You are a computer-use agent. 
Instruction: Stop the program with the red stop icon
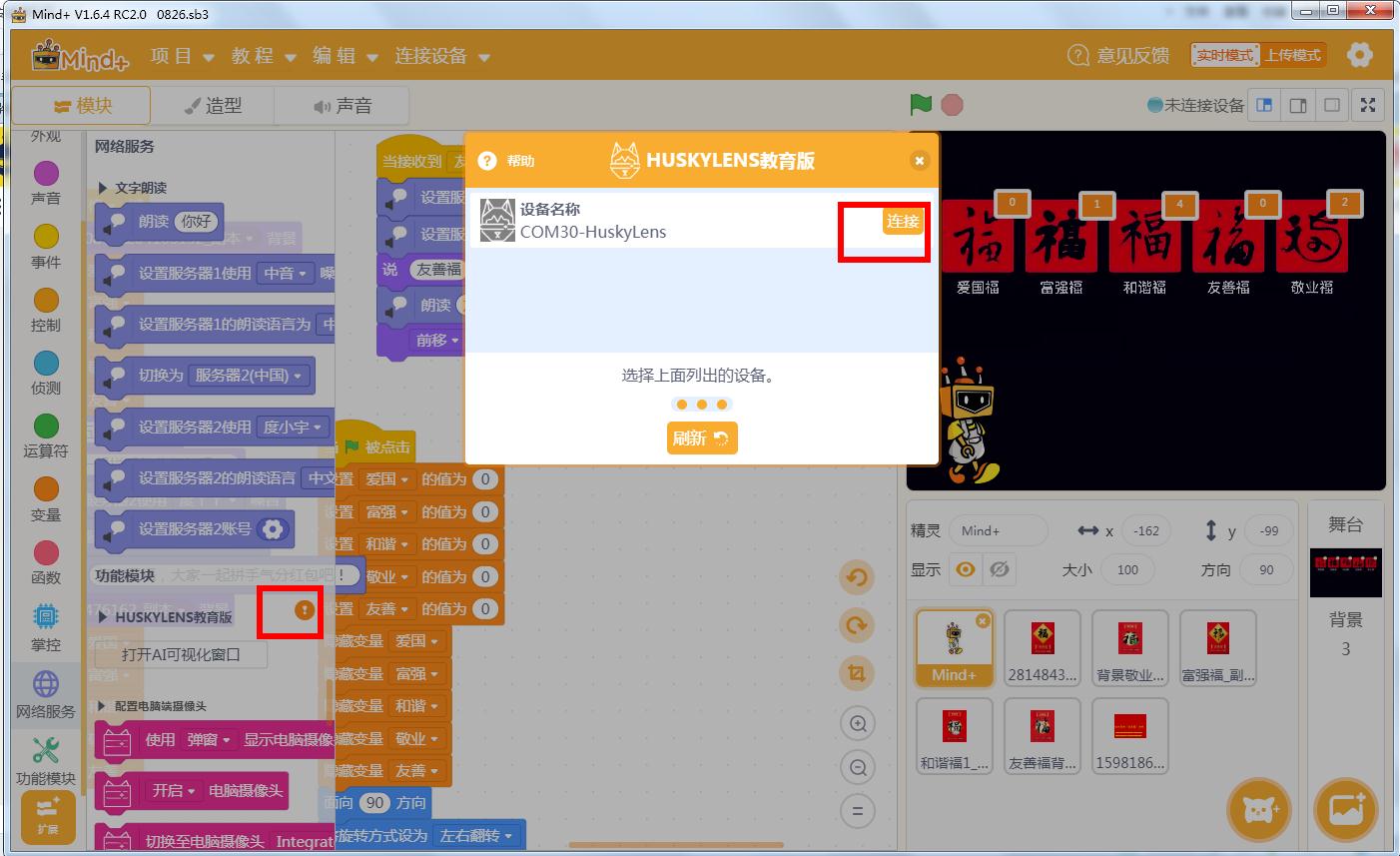(952, 104)
